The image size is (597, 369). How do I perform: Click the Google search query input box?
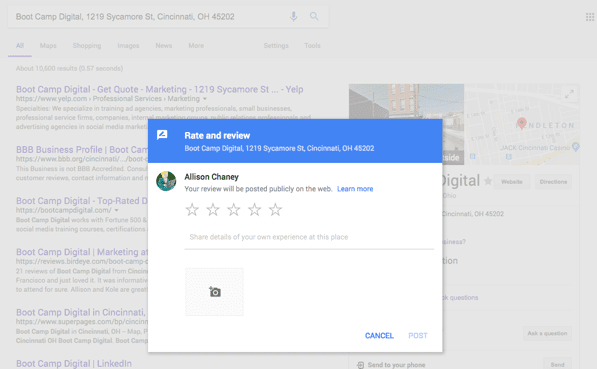pyautogui.click(x=148, y=17)
